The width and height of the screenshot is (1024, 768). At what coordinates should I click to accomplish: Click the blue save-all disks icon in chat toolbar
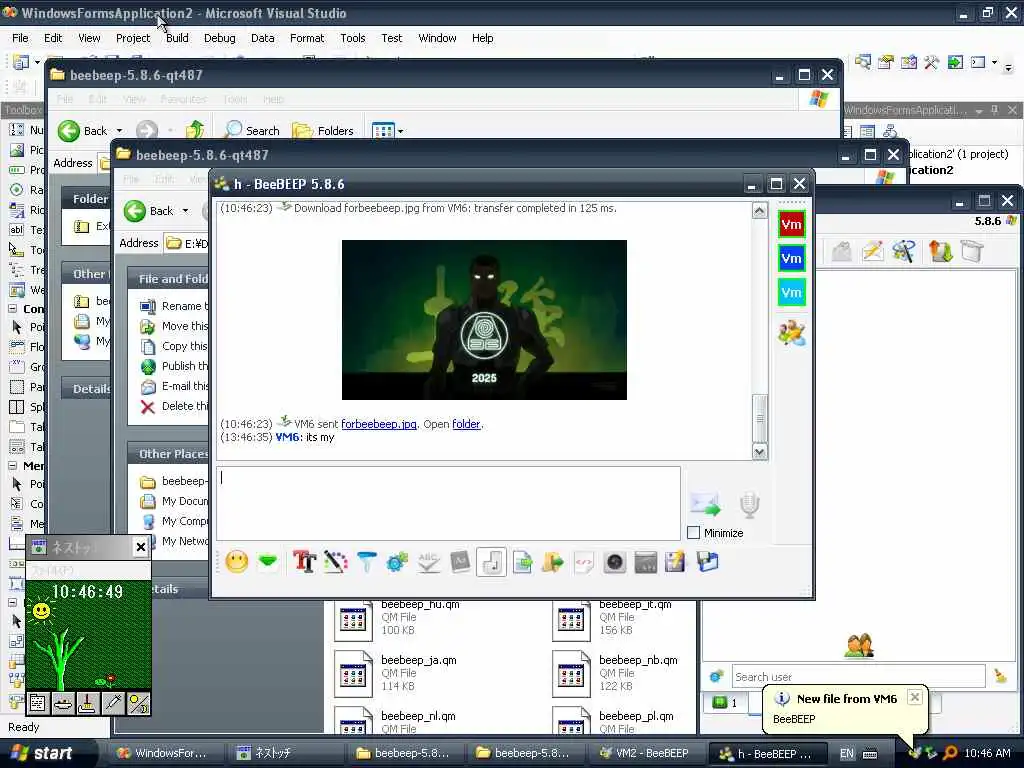click(x=707, y=562)
